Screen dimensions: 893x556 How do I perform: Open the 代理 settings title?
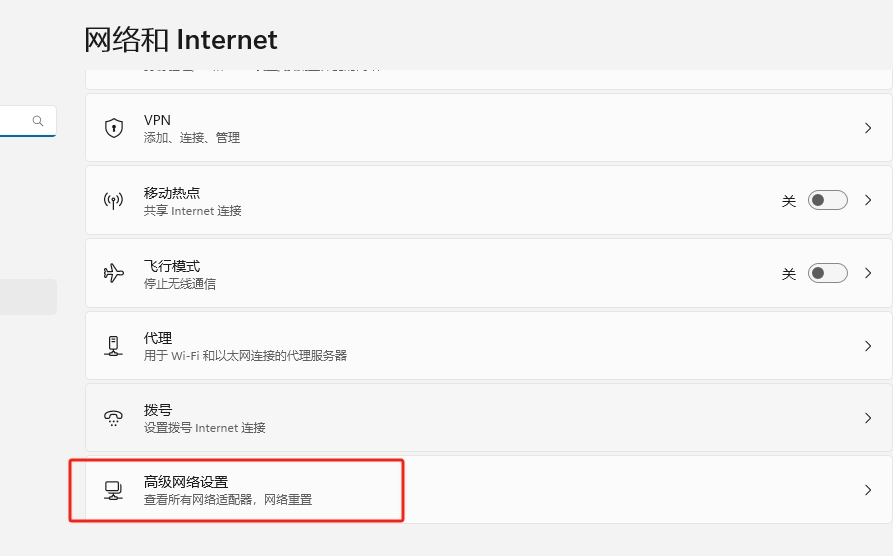pyautogui.click(x=158, y=338)
